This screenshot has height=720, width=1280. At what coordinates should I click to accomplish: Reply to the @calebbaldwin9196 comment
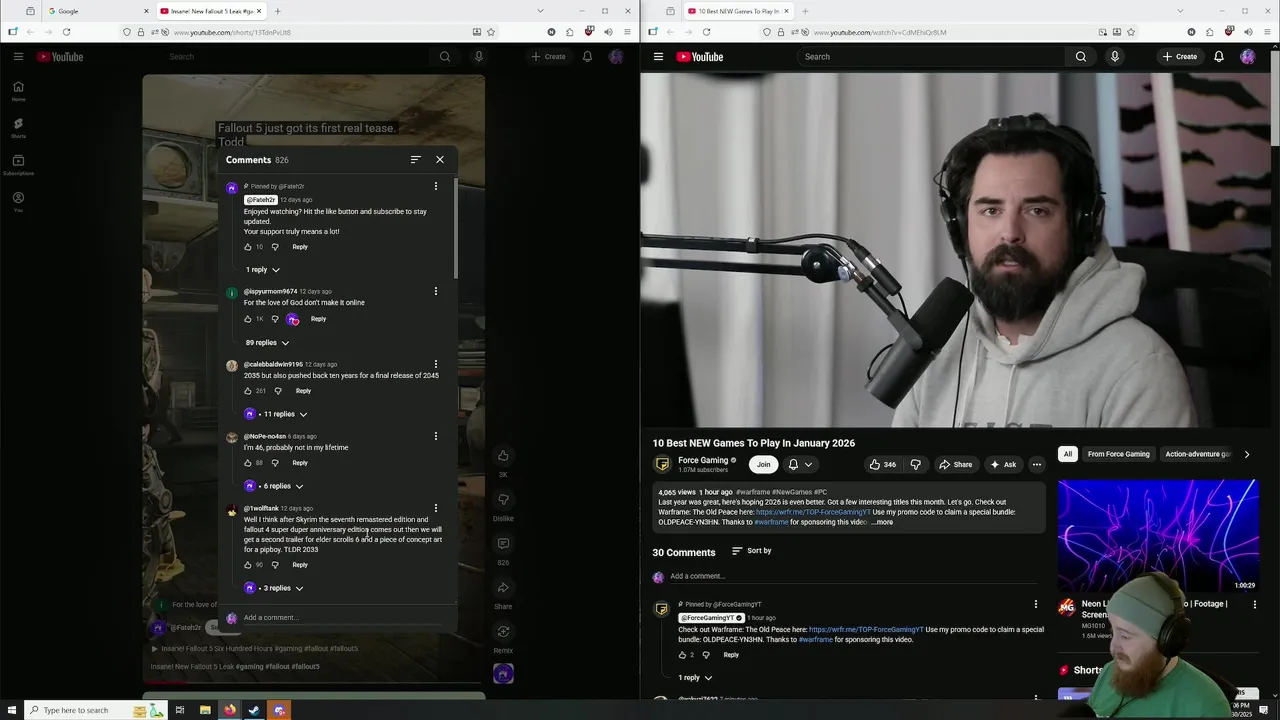coord(303,391)
